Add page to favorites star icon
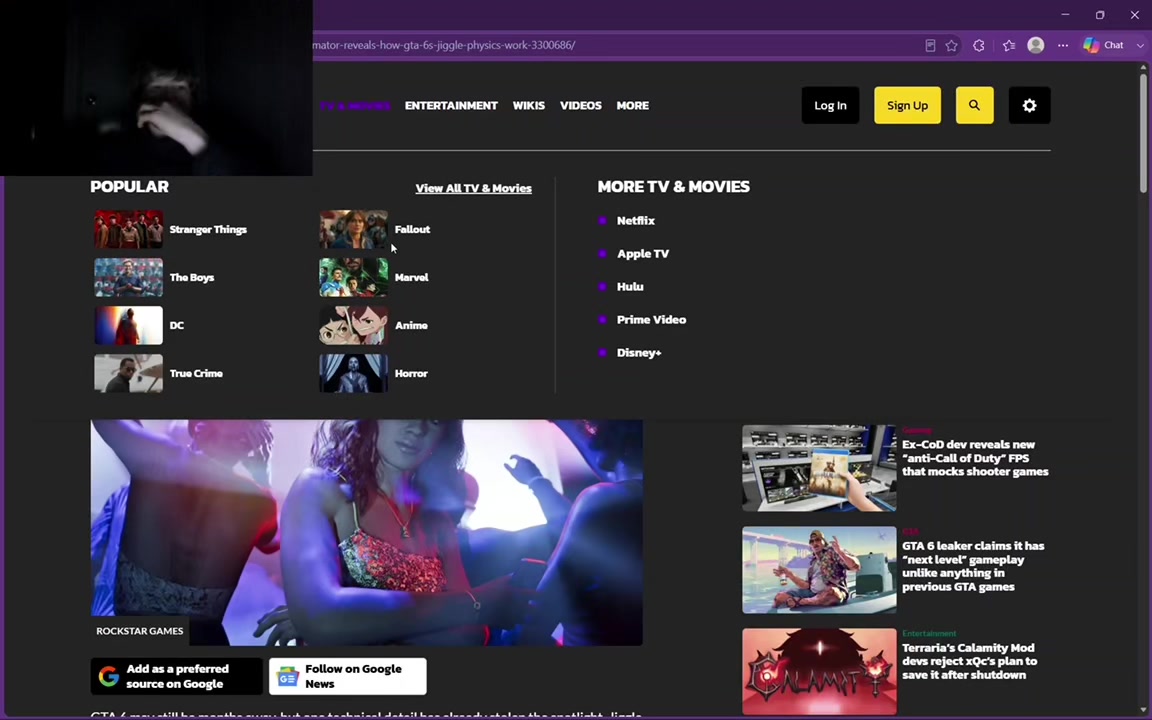Screen dimensions: 1152x720 pos(951,46)
